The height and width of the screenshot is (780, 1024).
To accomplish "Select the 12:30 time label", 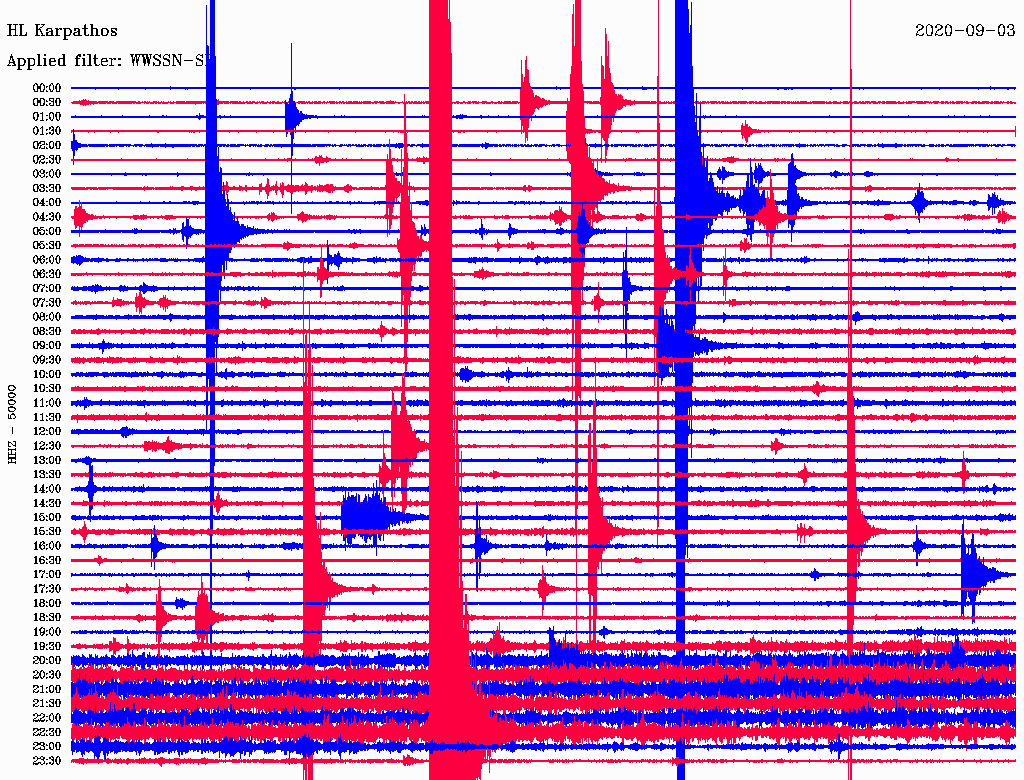I will tap(47, 446).
